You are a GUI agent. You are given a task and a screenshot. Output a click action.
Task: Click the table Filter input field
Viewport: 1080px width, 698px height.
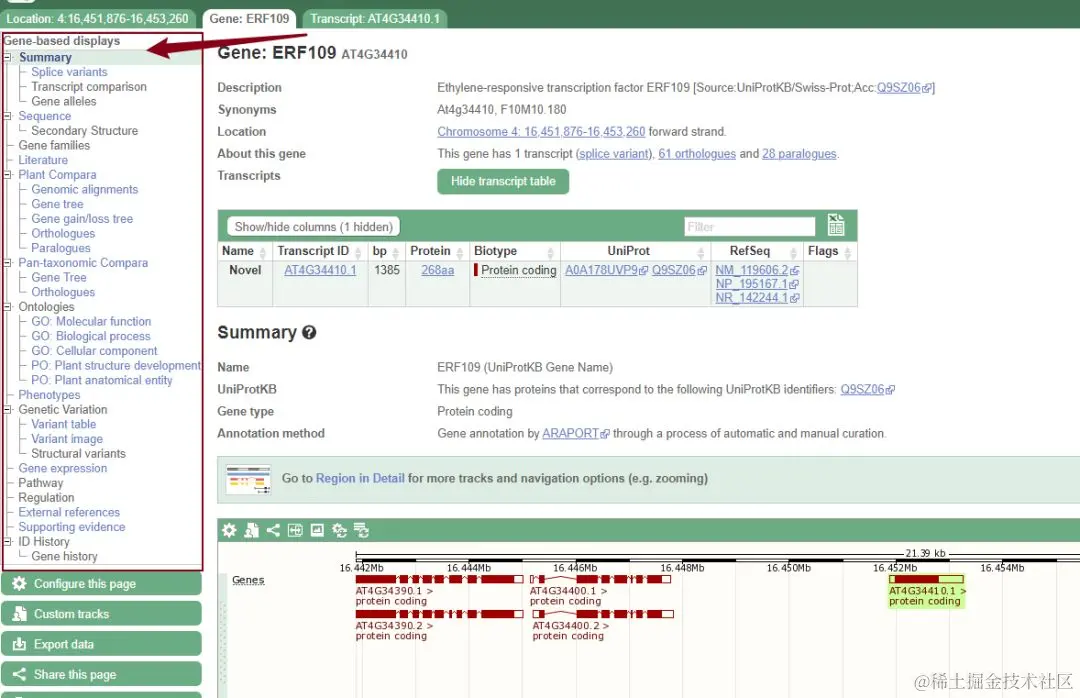(x=749, y=227)
